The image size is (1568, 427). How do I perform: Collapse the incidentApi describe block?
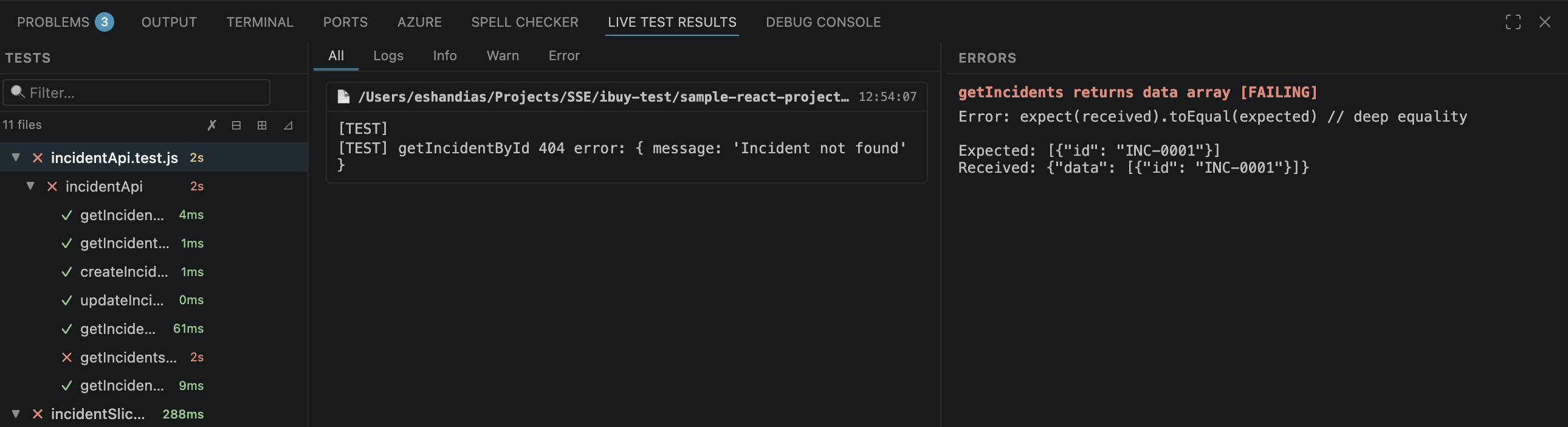point(30,186)
